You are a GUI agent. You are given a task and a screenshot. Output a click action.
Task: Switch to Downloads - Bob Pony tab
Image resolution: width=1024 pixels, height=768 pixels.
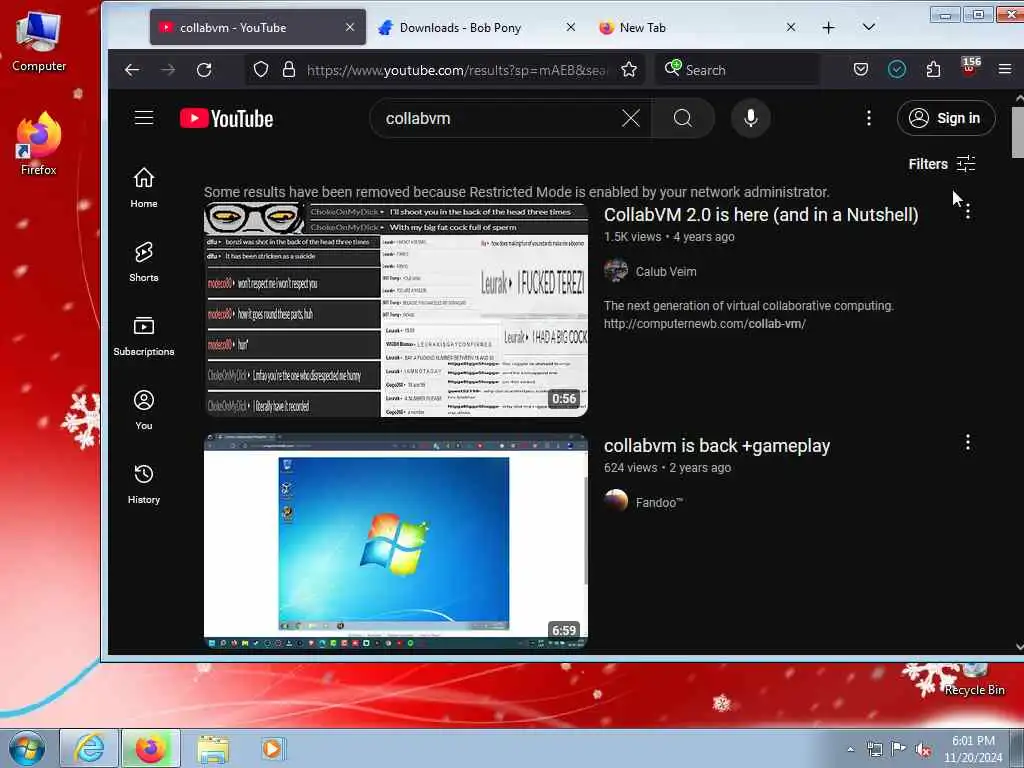point(478,27)
